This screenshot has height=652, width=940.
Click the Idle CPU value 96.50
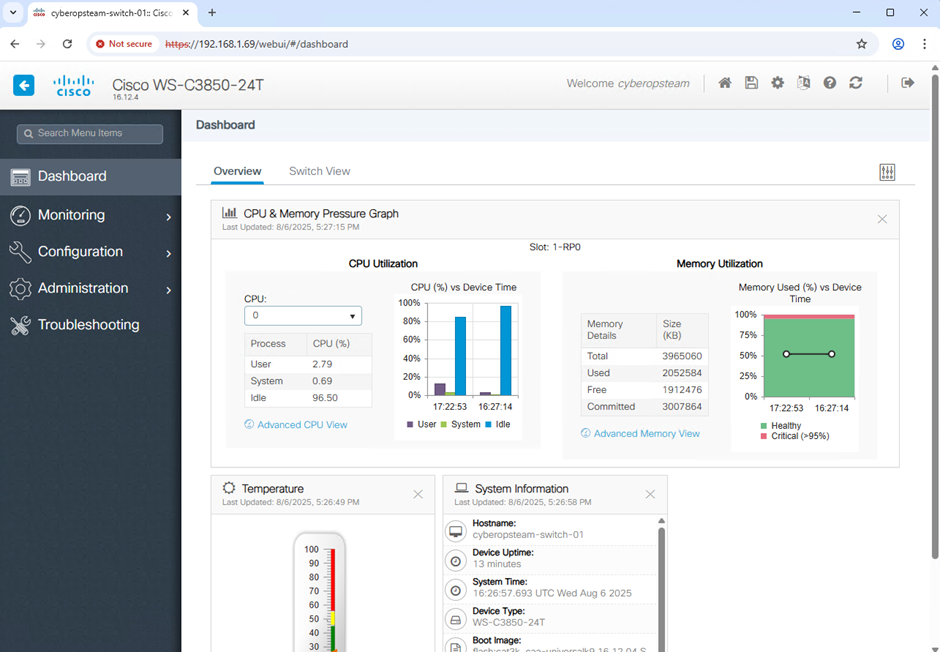325,398
